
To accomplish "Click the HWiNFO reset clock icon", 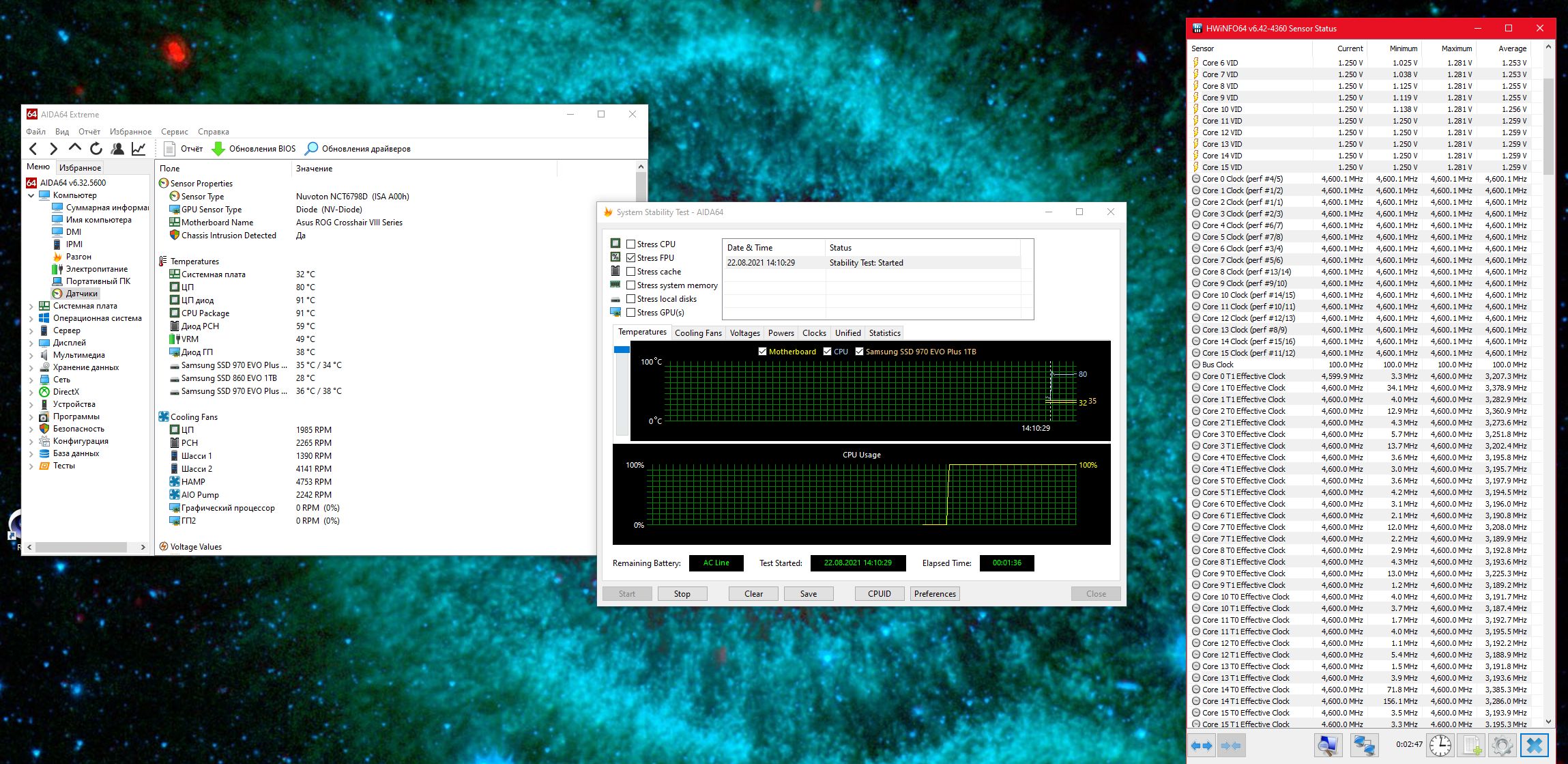I will (x=1440, y=745).
